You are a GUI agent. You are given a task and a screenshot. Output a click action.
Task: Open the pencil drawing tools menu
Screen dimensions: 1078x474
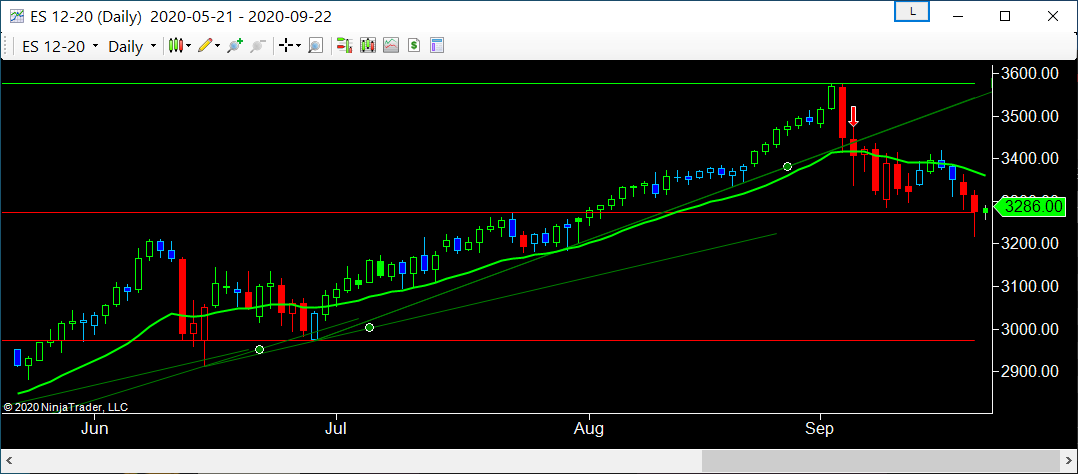(x=208, y=46)
